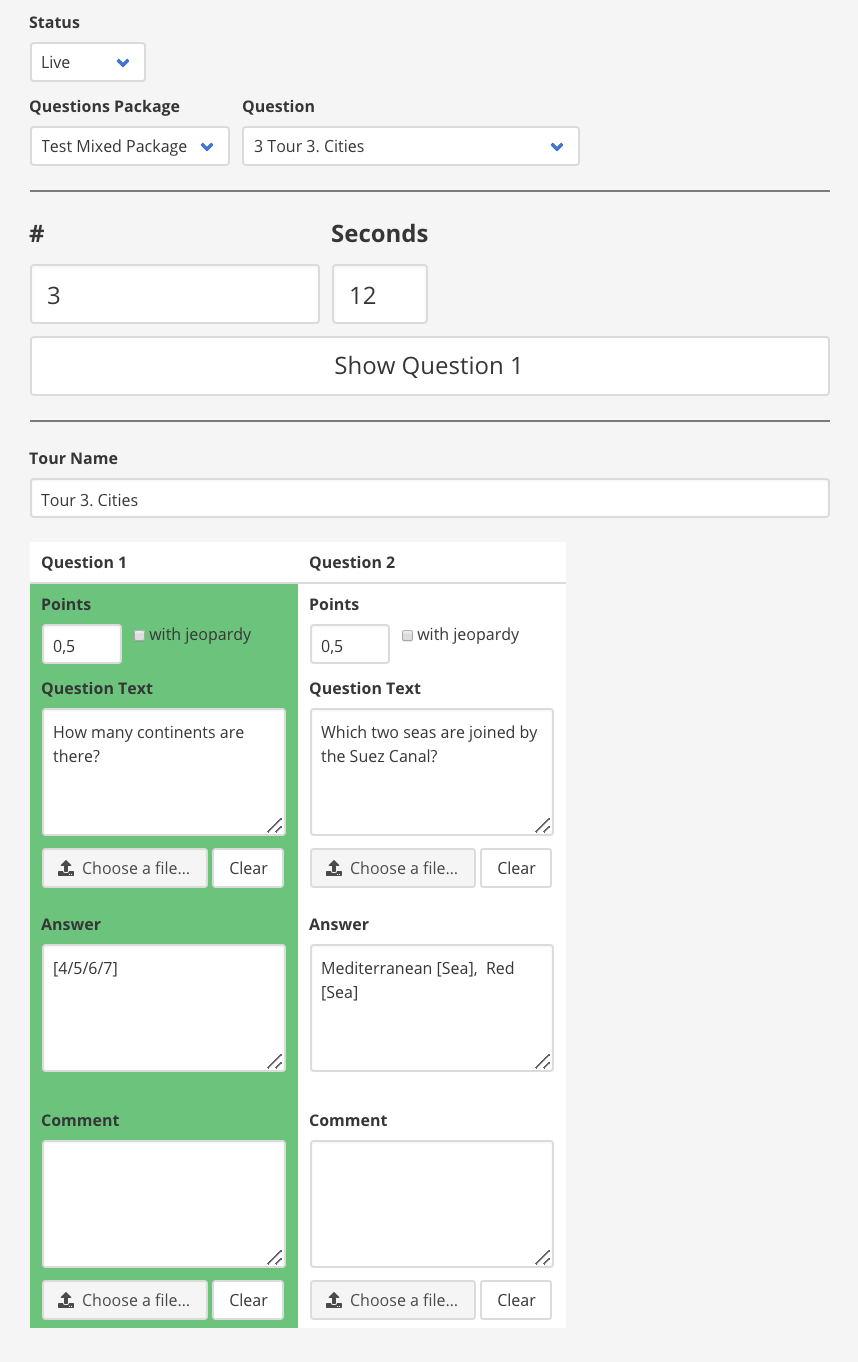This screenshot has height=1362, width=858.
Task: Expand the Question selector showing Tour 3. Cities
Action: pos(411,146)
